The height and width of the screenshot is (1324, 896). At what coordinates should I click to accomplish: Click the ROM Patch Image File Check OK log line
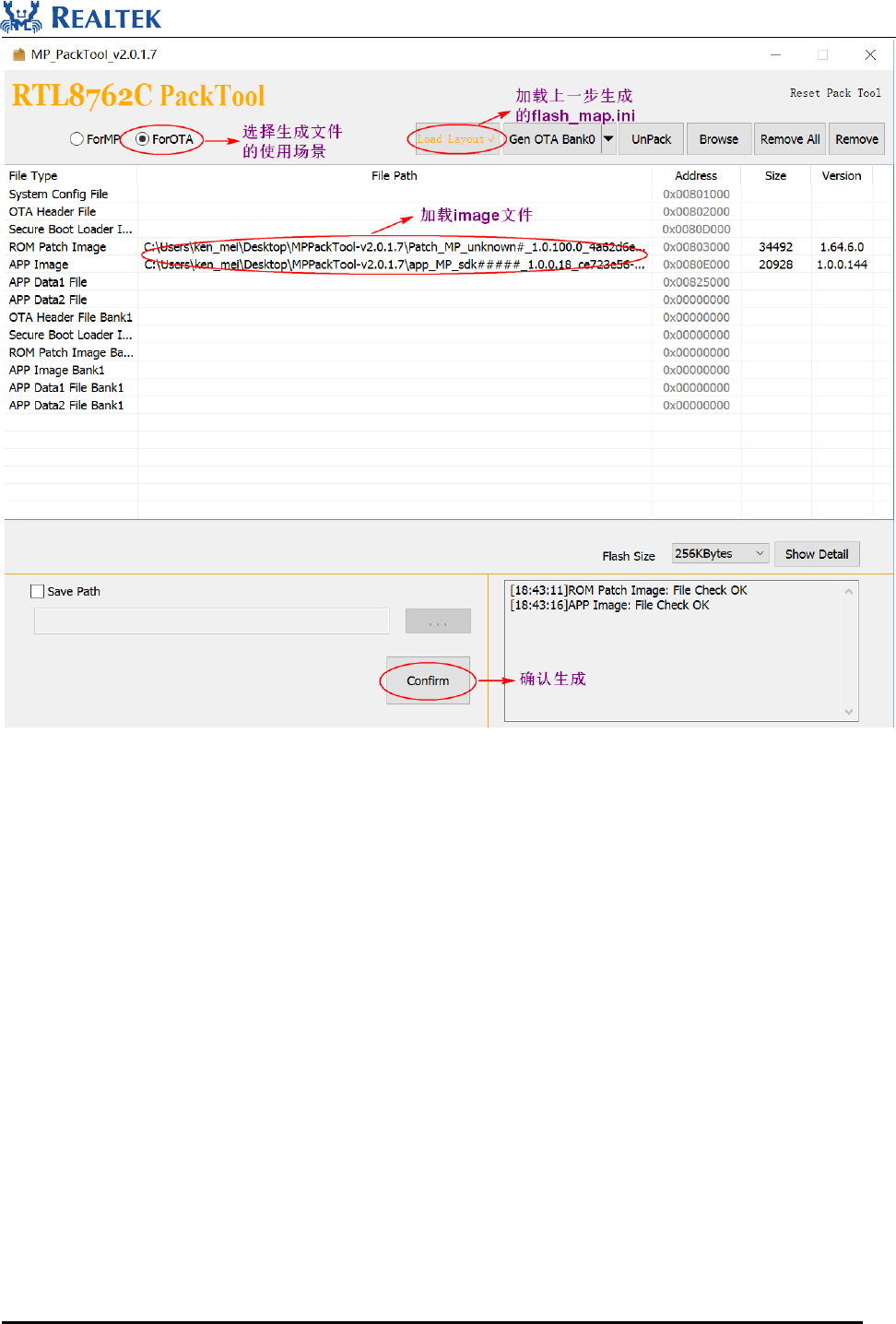pyautogui.click(x=629, y=590)
